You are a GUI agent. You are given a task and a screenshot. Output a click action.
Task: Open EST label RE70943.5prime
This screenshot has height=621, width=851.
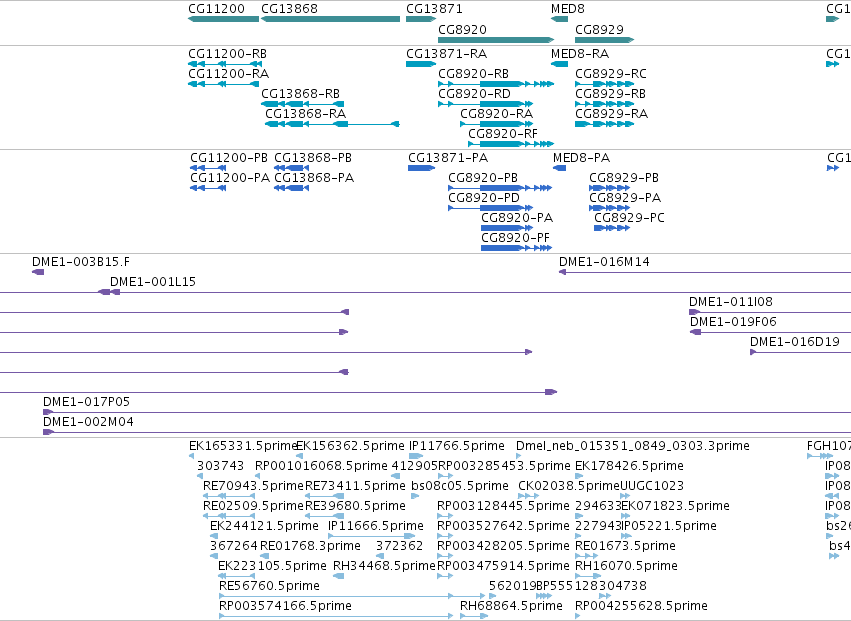point(253,486)
